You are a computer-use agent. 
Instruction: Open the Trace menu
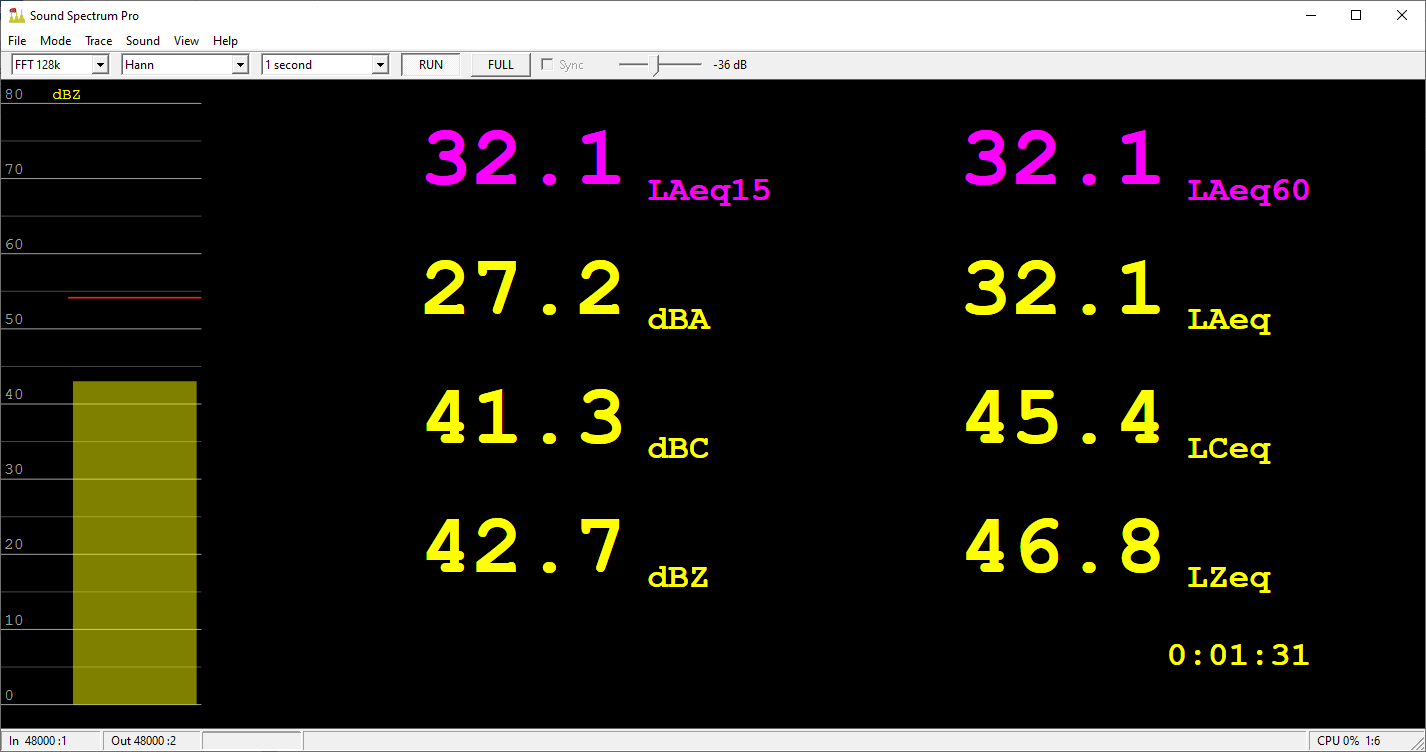[98, 41]
